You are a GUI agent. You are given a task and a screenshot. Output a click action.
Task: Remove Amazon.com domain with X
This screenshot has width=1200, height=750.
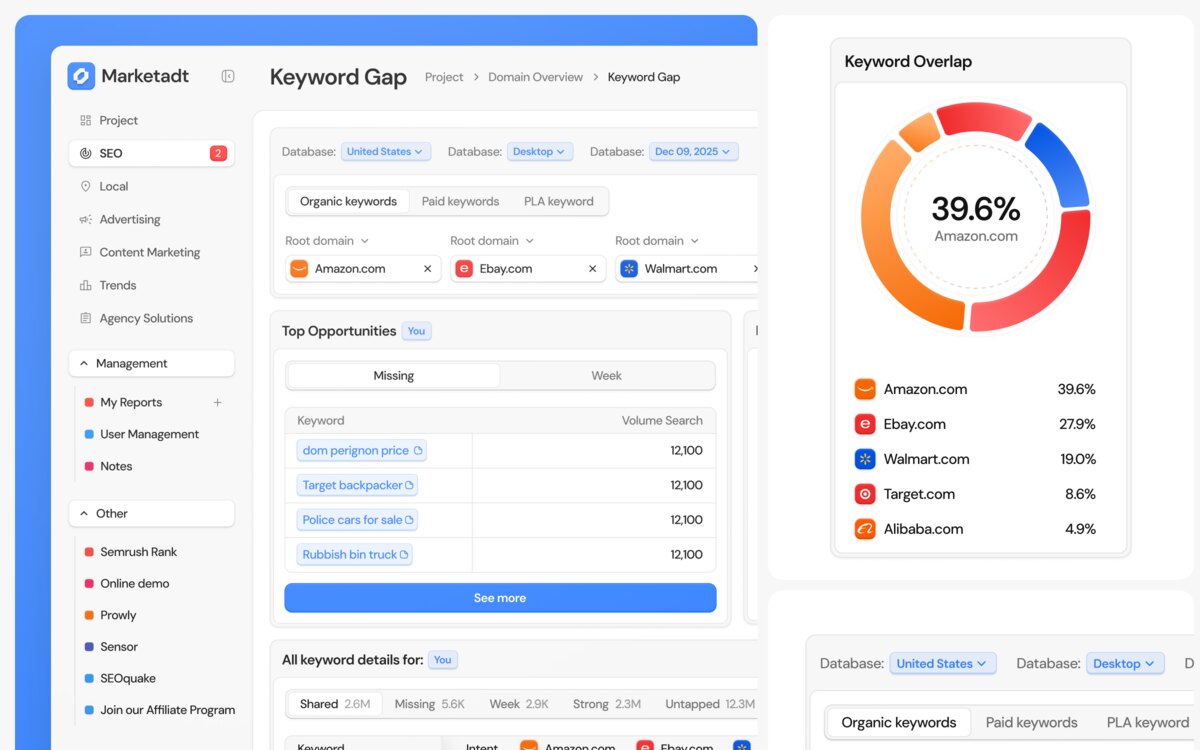point(427,269)
